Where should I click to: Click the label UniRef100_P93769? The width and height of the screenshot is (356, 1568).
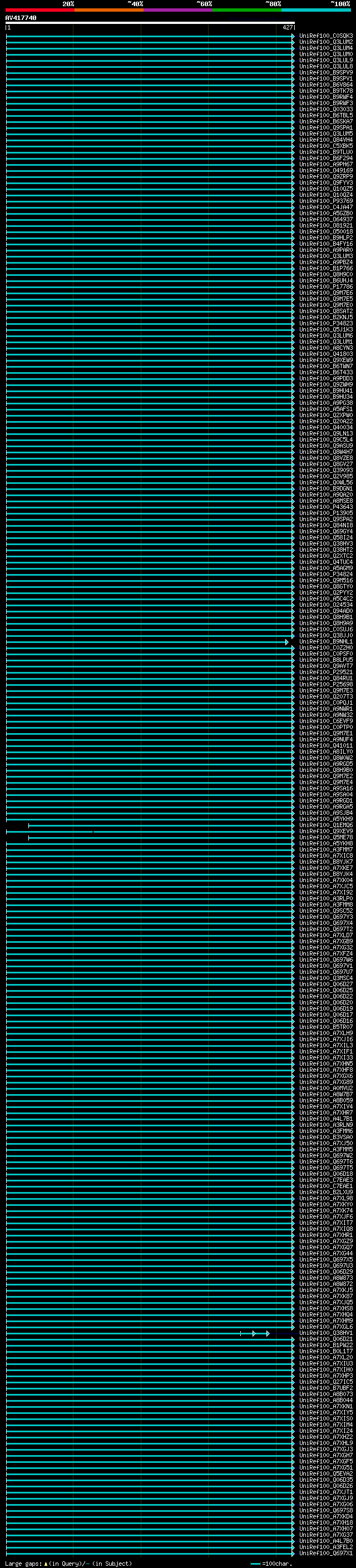326,201
